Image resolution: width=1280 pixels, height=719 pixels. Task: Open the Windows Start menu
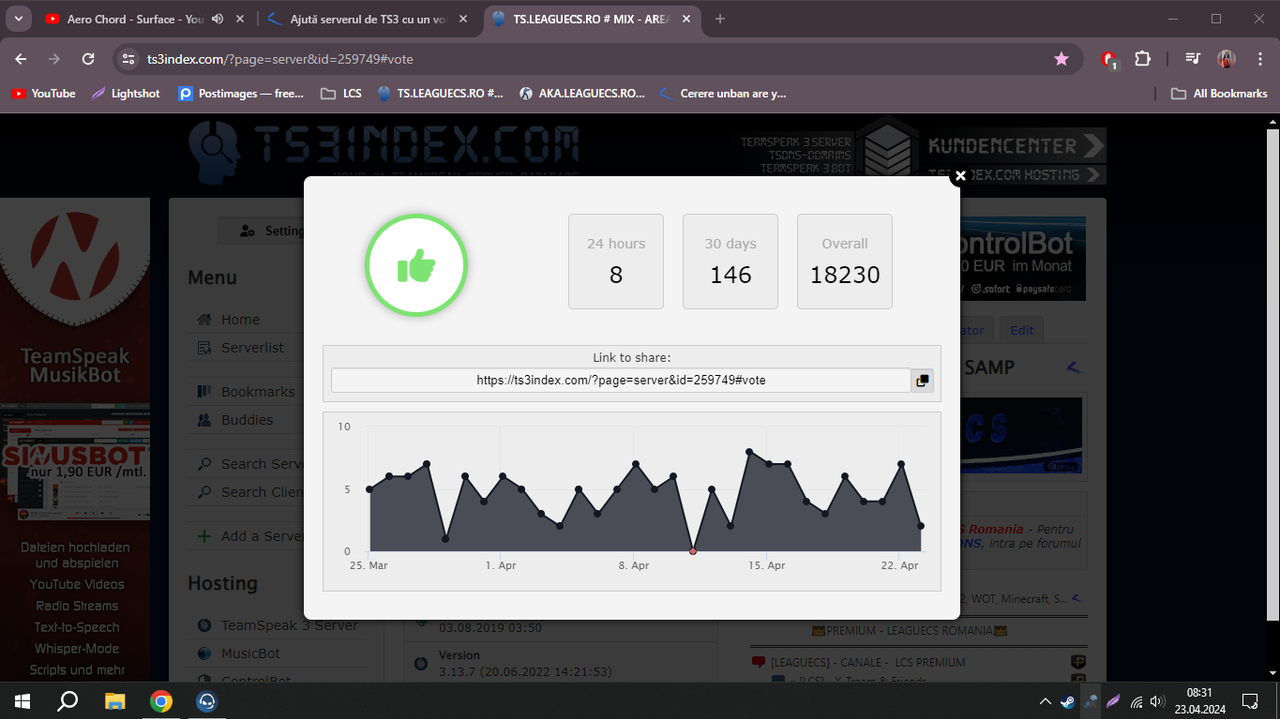(22, 700)
